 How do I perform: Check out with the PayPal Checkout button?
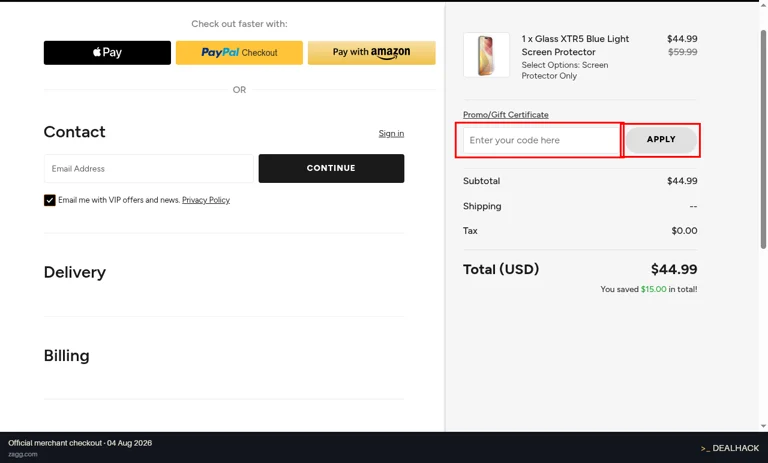[239, 52]
